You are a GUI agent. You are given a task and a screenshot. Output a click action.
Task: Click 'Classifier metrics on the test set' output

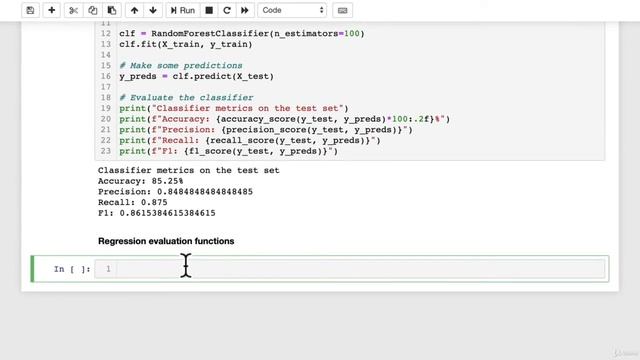coord(189,170)
